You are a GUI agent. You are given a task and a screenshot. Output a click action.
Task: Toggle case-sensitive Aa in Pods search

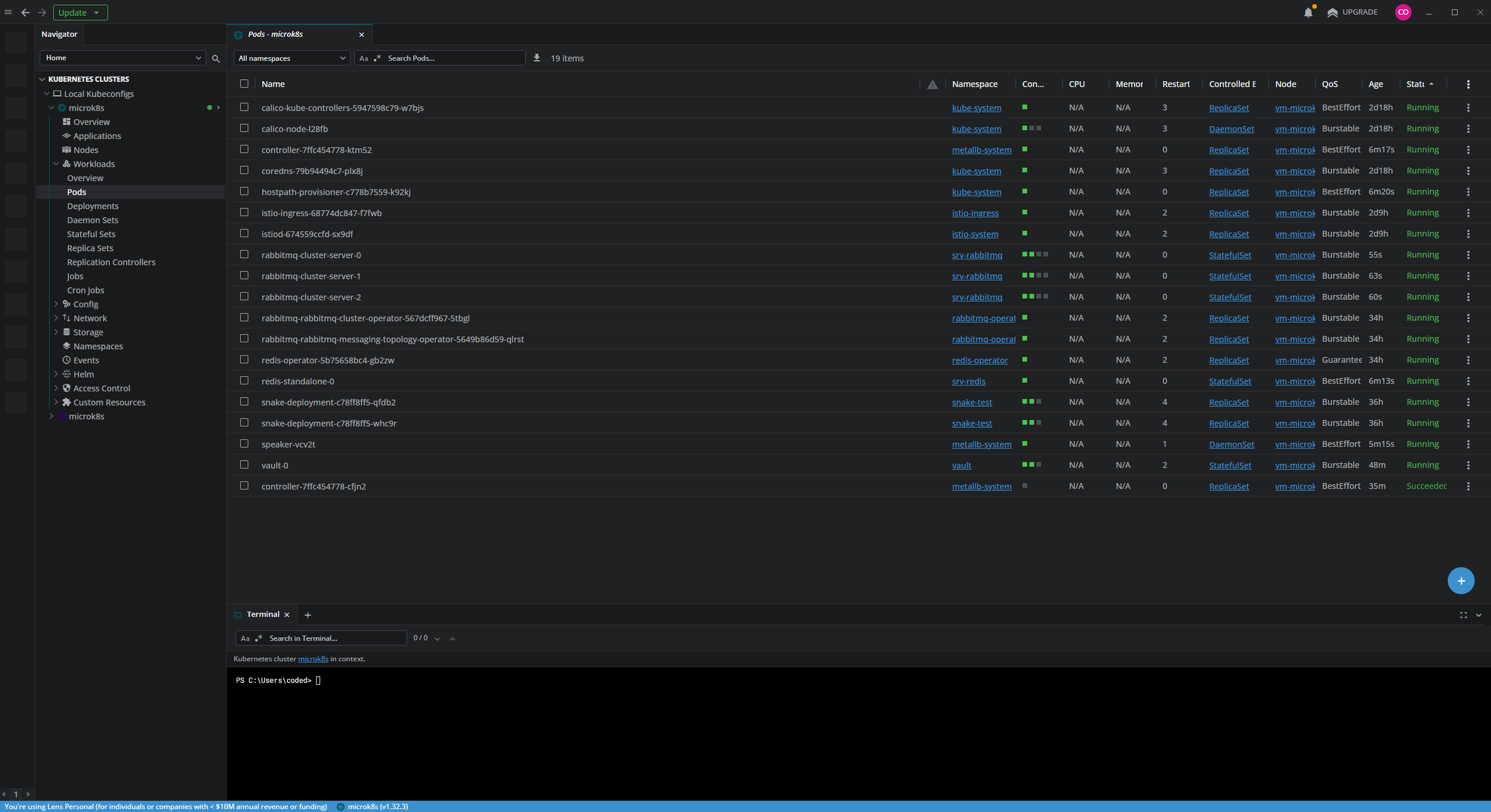click(364, 58)
